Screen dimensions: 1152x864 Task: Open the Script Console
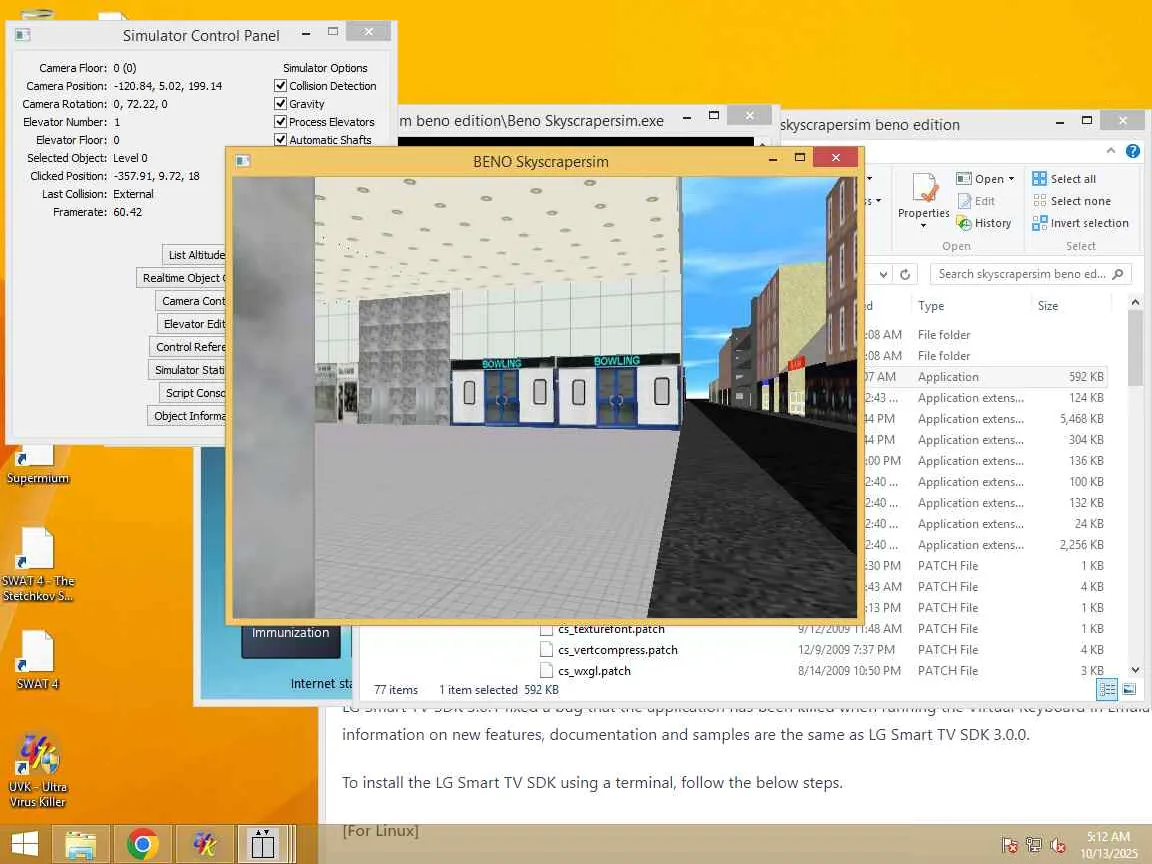tap(192, 393)
